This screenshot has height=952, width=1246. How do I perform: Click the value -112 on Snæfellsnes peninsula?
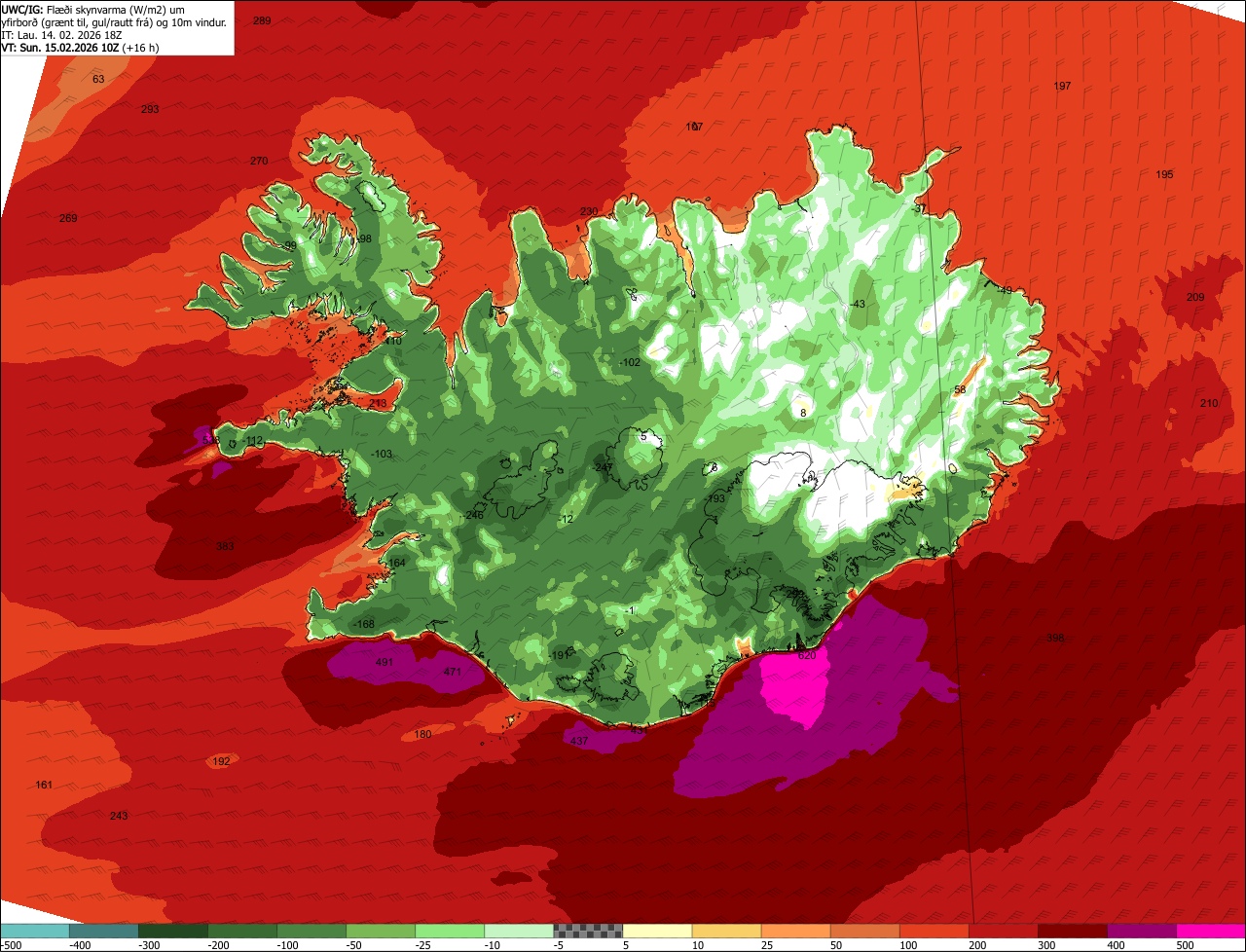point(253,441)
